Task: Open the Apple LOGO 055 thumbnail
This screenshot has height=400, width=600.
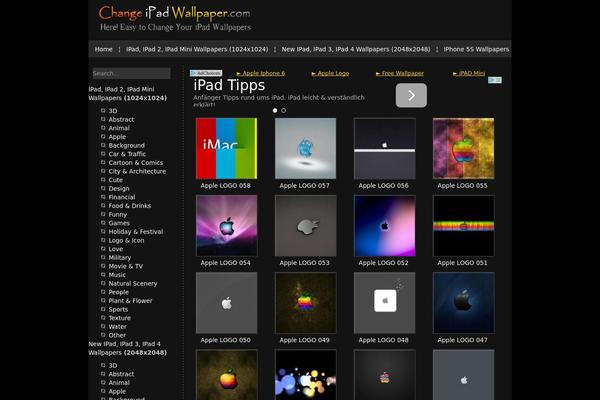Action: pos(463,148)
